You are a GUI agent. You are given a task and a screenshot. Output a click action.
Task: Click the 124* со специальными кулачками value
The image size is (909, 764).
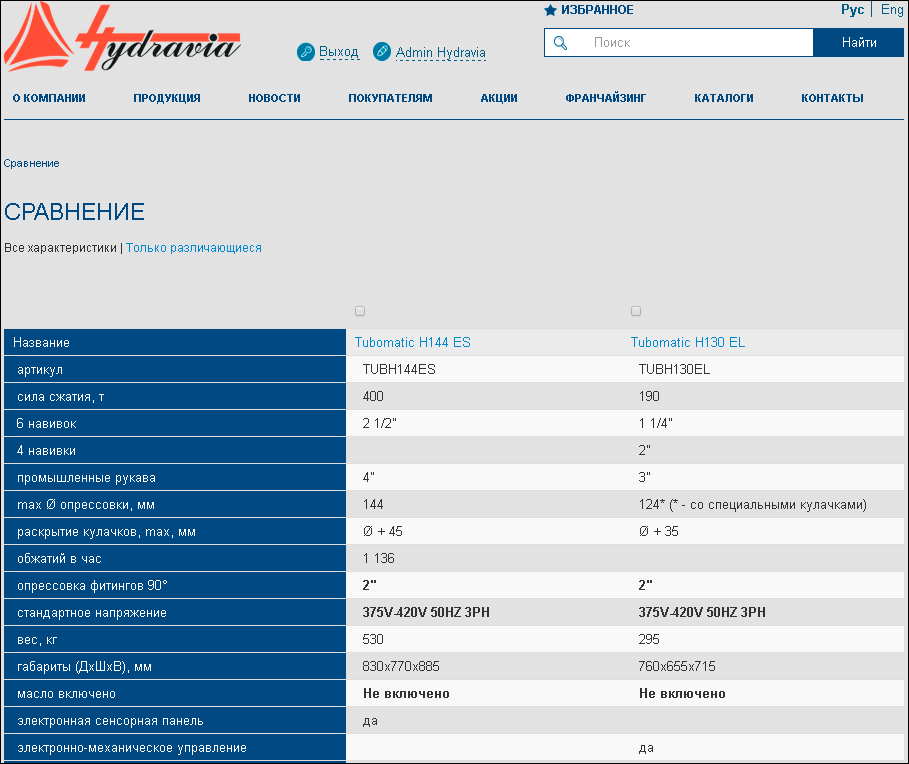[752, 505]
